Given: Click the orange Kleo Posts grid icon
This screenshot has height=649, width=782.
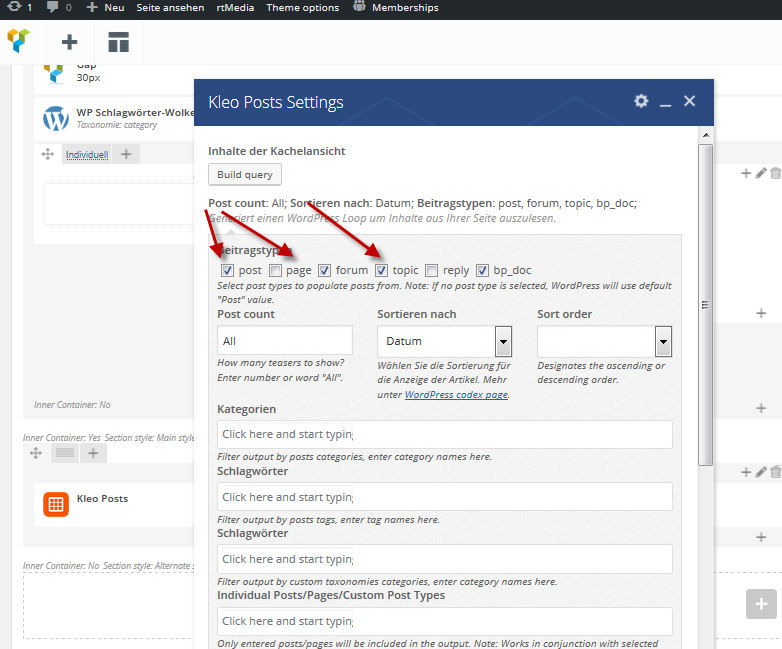Looking at the screenshot, I should 56,504.
